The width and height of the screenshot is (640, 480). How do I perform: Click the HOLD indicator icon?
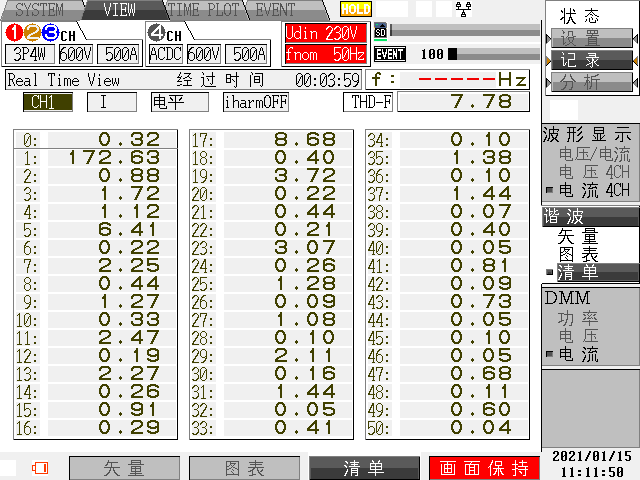pos(356,9)
